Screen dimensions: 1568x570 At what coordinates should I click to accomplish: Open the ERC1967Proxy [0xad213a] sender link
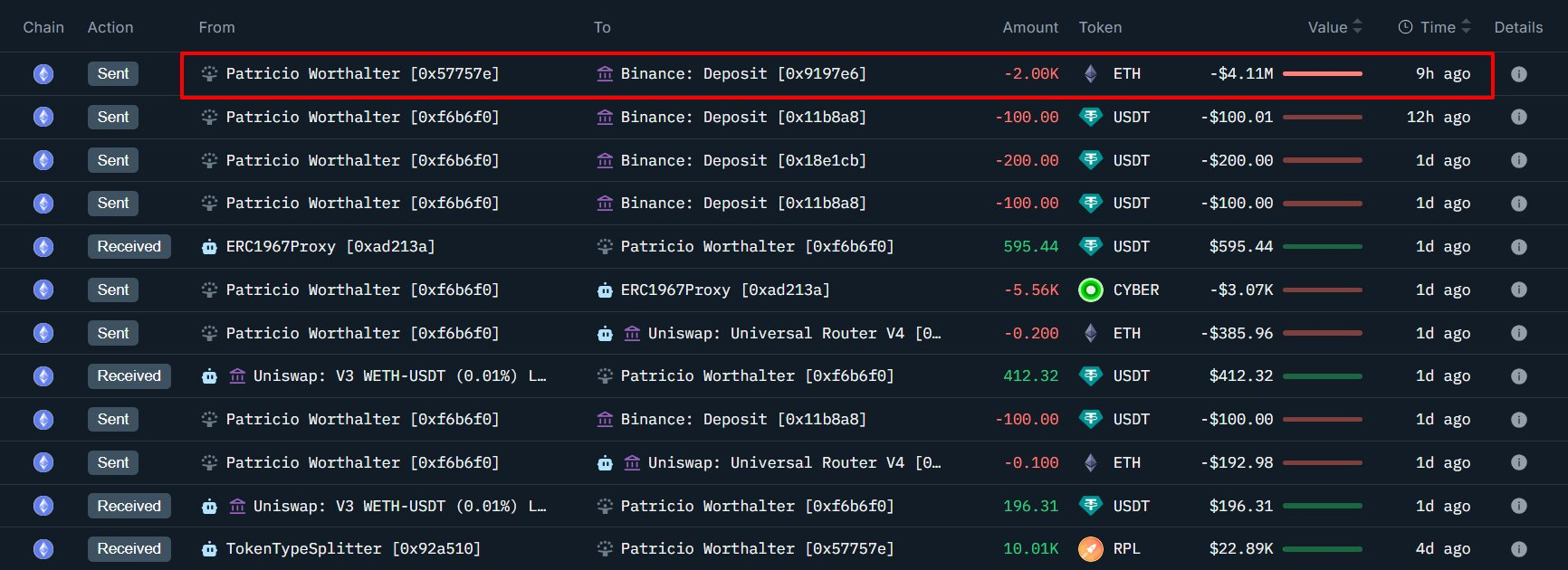[330, 247]
